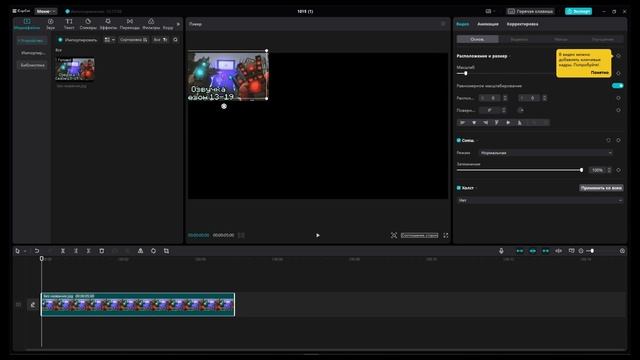Adjust the timeline zoom slider

click(592, 251)
